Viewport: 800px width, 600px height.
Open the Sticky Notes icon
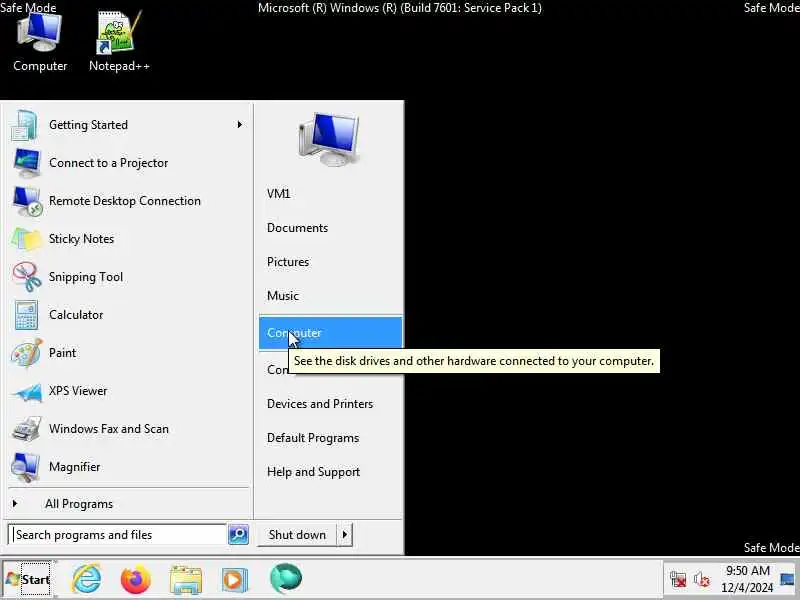click(26, 239)
